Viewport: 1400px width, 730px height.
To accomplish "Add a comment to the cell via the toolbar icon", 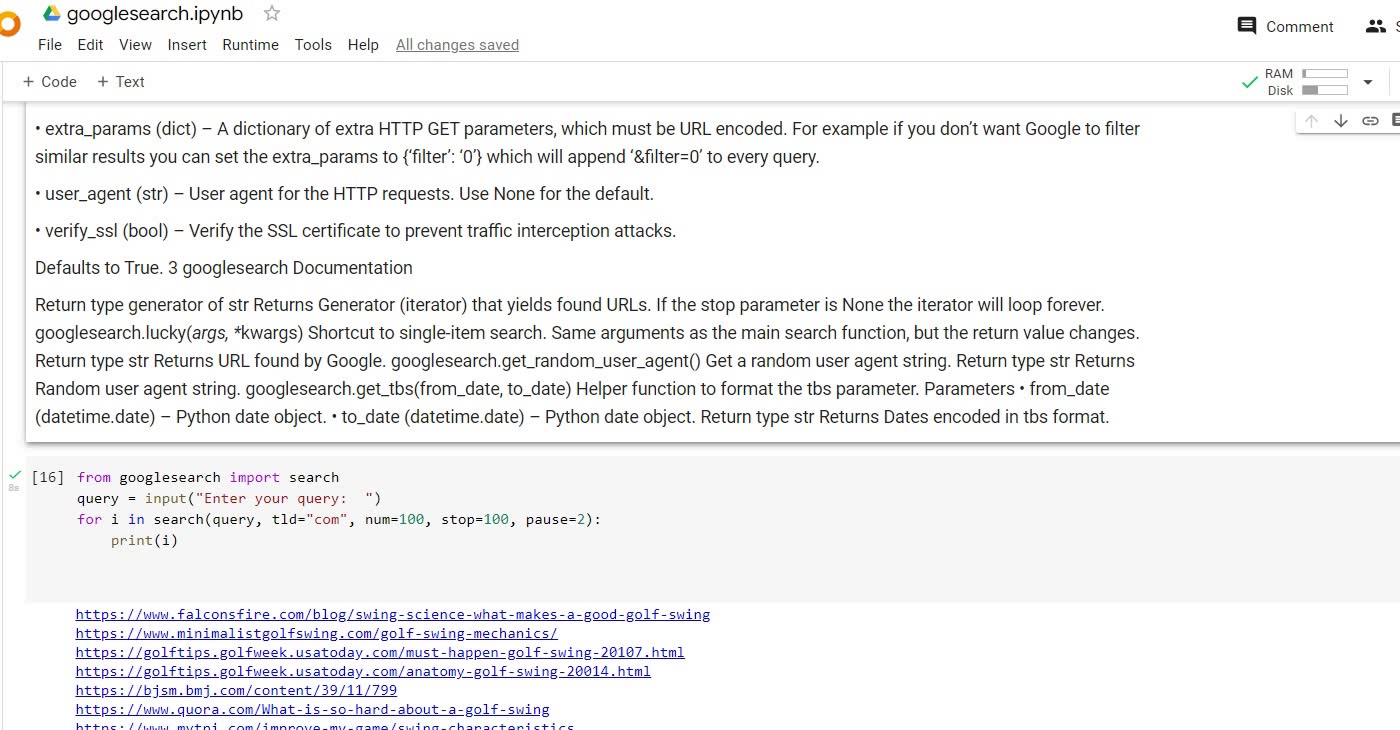I will pos(1395,121).
